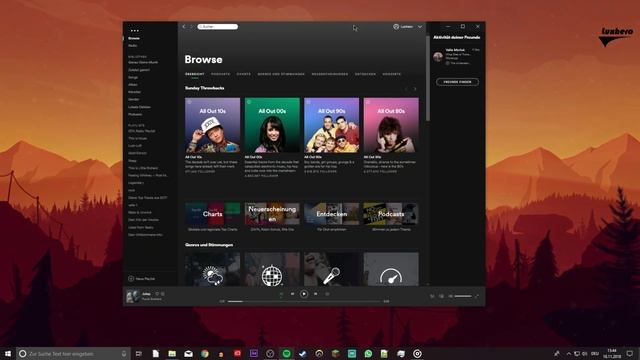
Task: Open the Neuerscheinungen tab
Action: [x=330, y=74]
